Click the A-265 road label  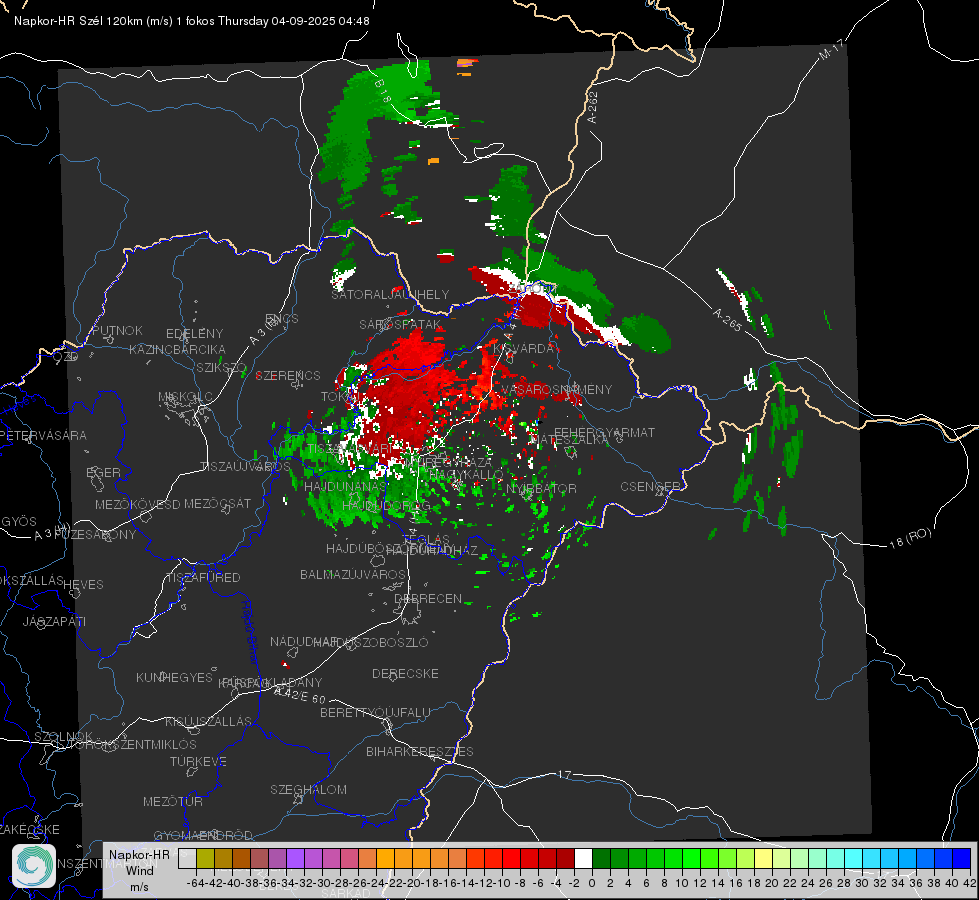click(727, 320)
